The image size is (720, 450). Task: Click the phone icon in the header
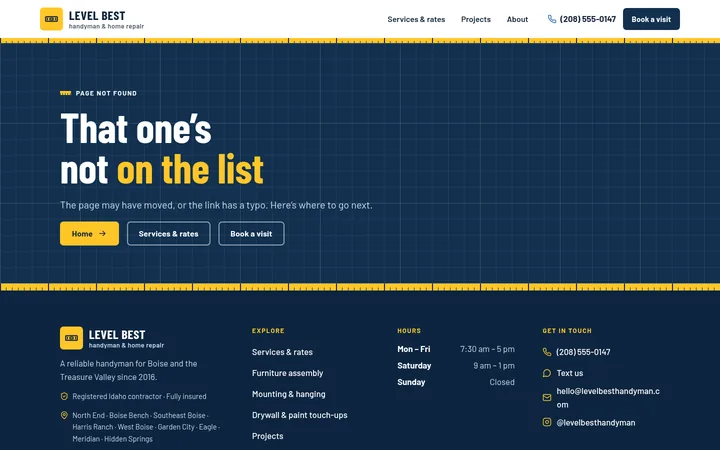(551, 19)
